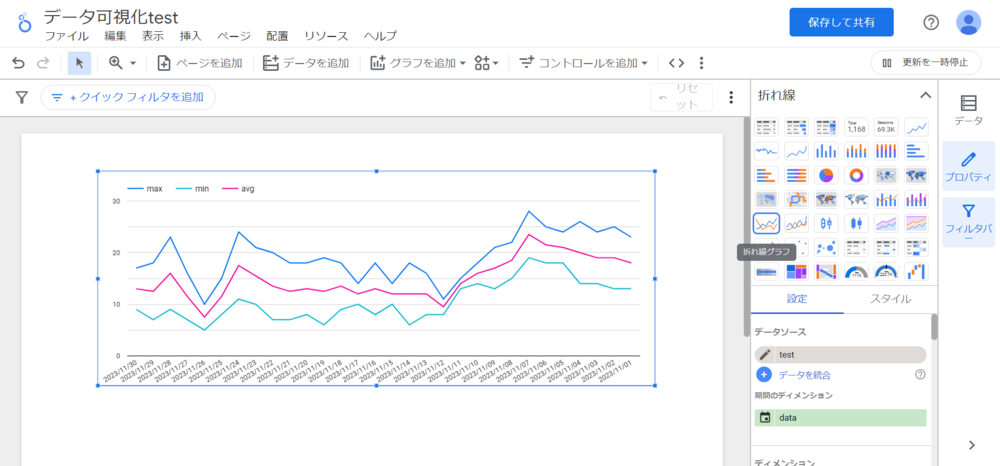1000x466 pixels.
Task: Choose the bubble chart type icon
Action: [827, 247]
